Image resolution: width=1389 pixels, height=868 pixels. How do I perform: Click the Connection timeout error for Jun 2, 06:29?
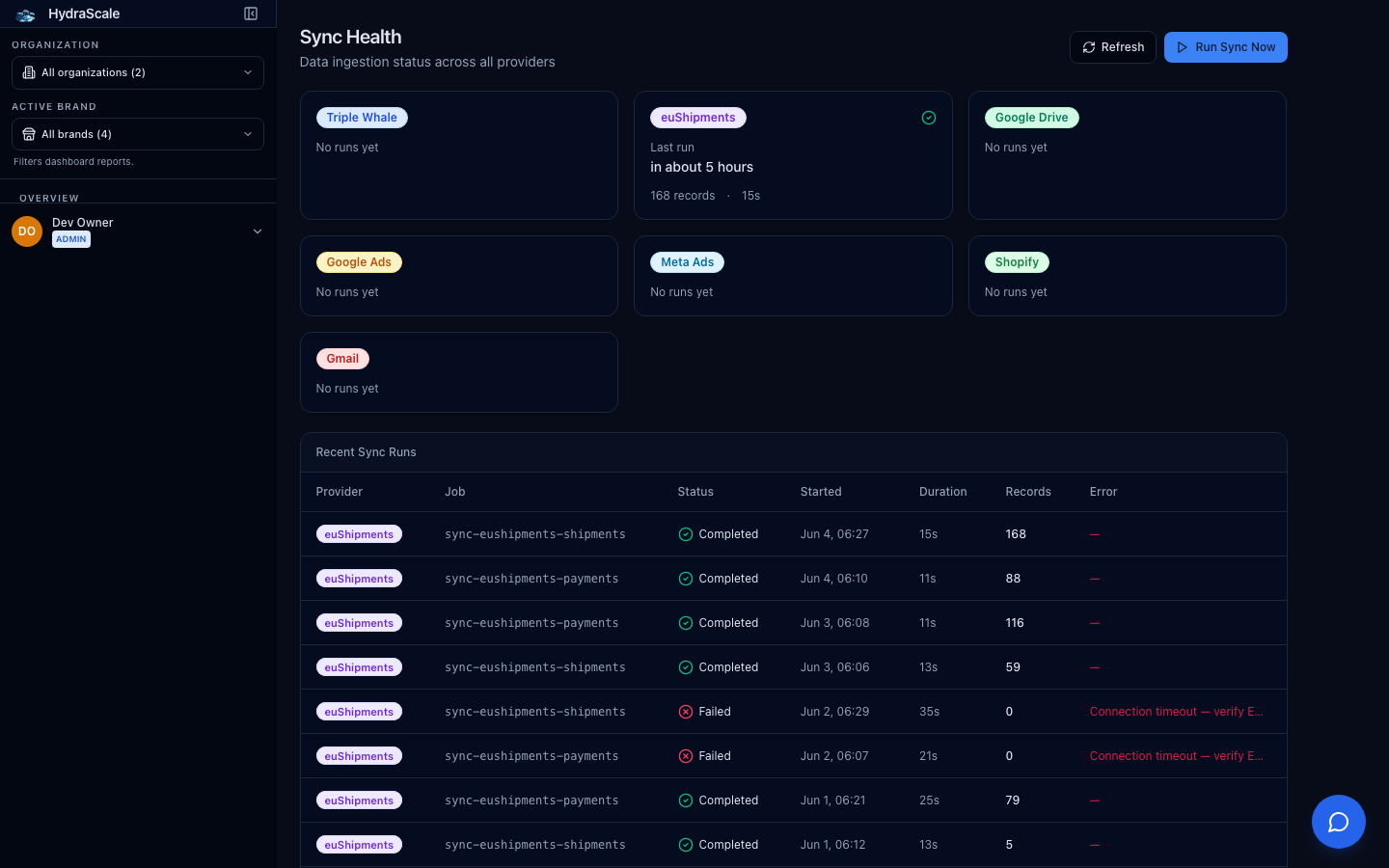pos(1177,712)
